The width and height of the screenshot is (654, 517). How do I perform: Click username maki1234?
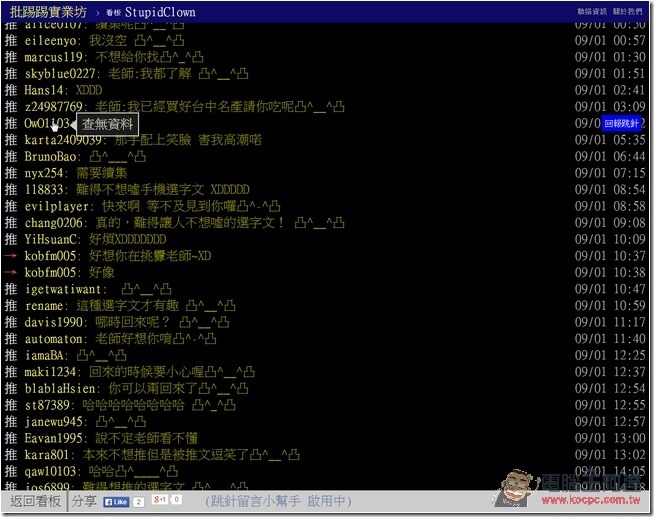(x=50, y=372)
